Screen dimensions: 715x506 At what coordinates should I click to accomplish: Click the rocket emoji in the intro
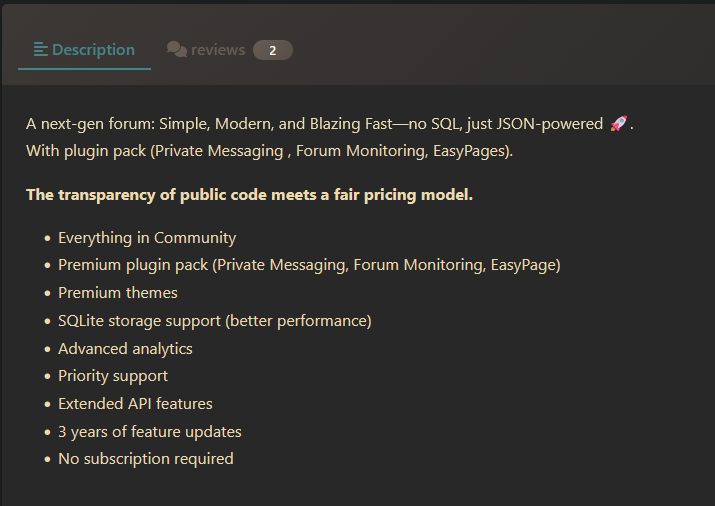pyautogui.click(x=619, y=124)
